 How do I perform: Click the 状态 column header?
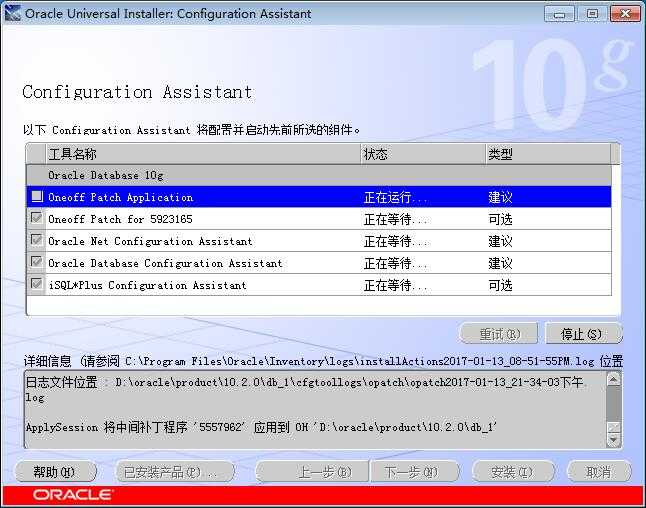pos(423,154)
